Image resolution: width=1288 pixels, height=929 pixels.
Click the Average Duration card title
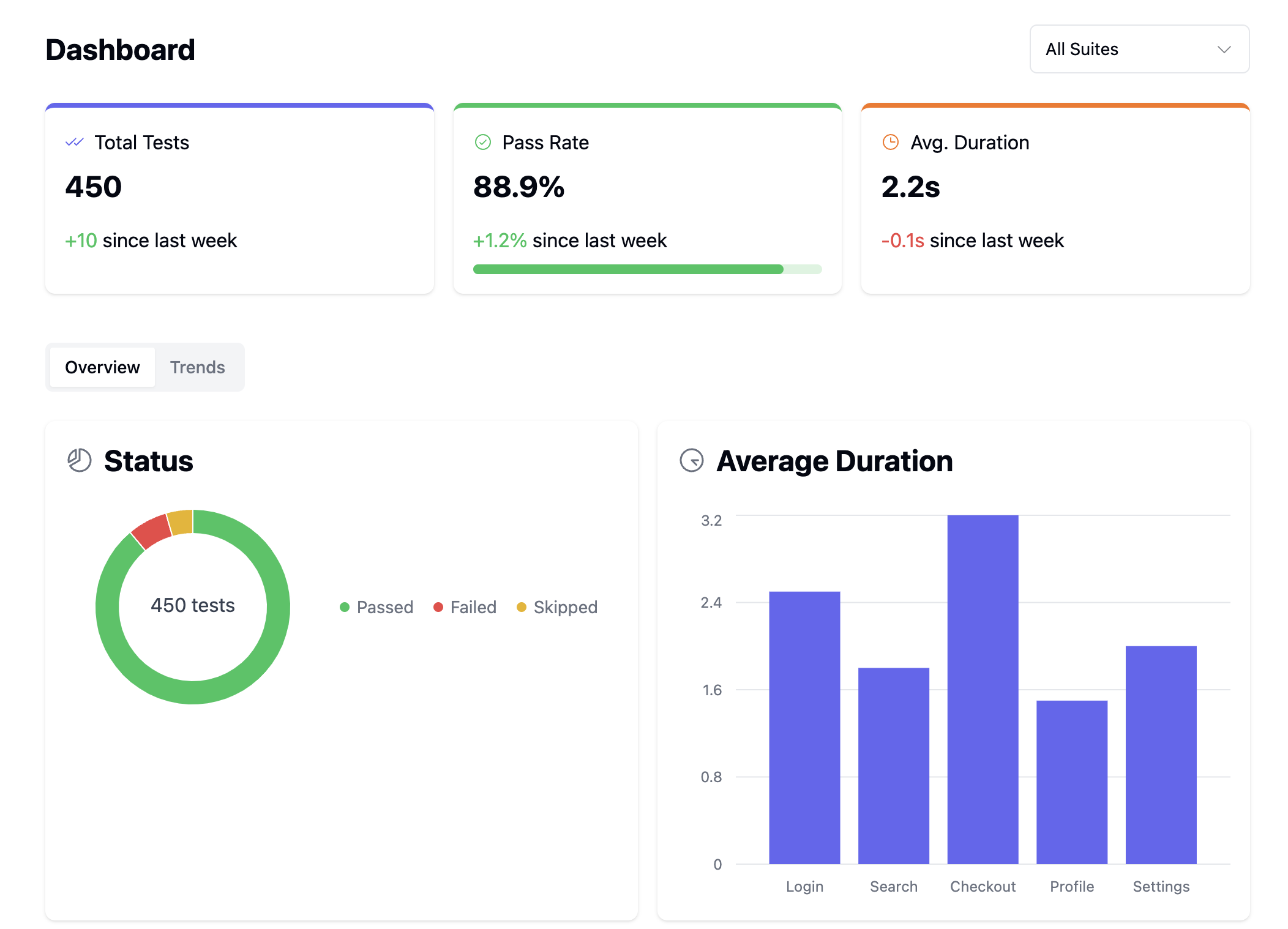[x=834, y=461]
